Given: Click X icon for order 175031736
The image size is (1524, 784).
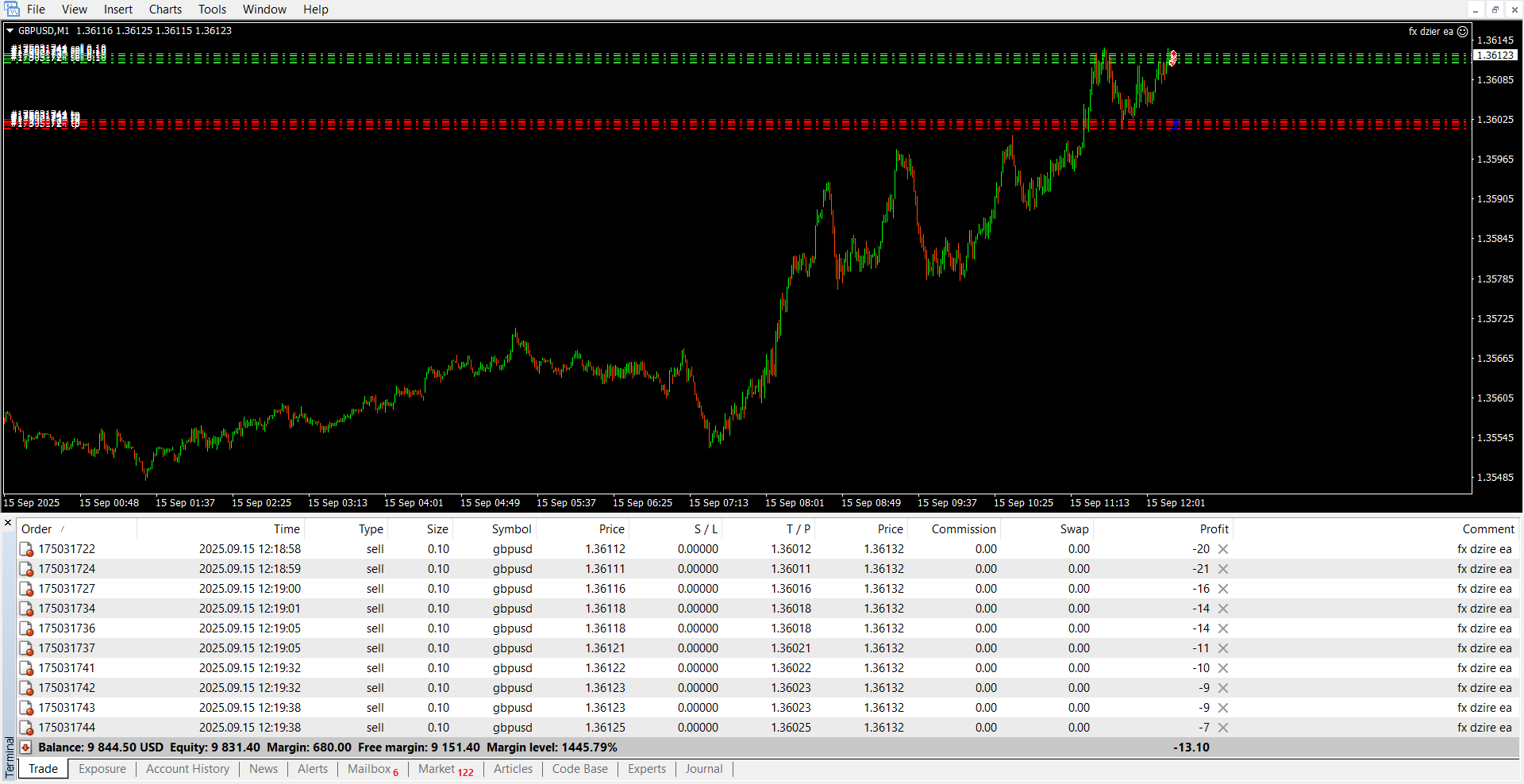Looking at the screenshot, I should click(x=1223, y=628).
